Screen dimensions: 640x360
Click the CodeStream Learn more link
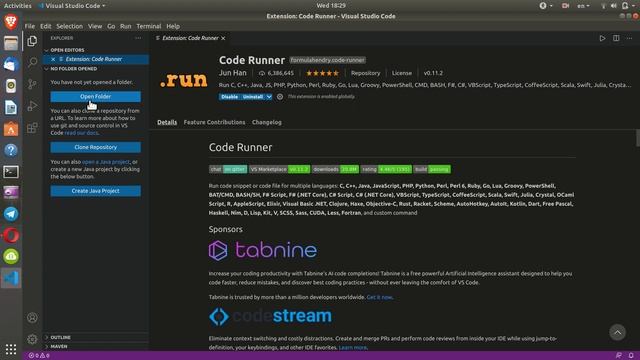pyautogui.click(x=353, y=347)
